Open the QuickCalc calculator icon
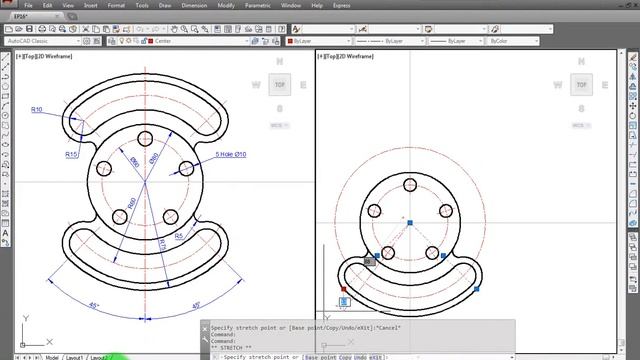Screen dimensions: 640x360 (269, 29)
